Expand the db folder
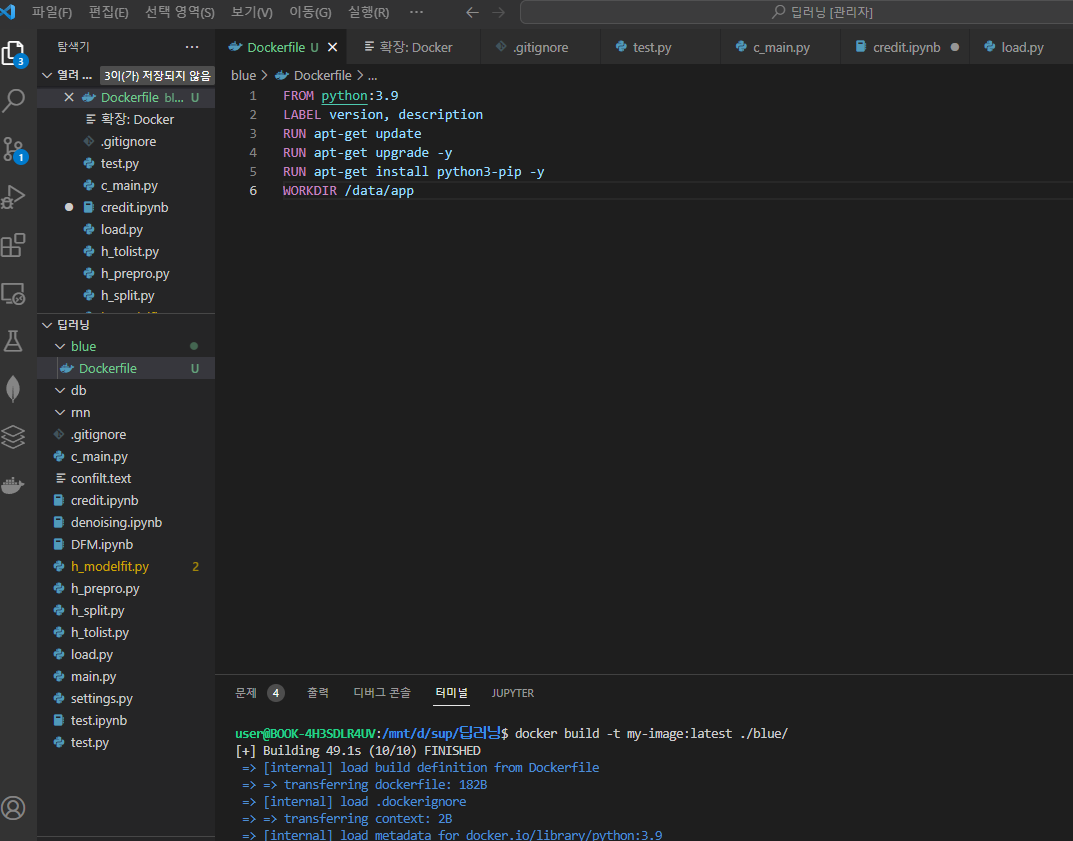This screenshot has width=1073, height=841. 78,390
